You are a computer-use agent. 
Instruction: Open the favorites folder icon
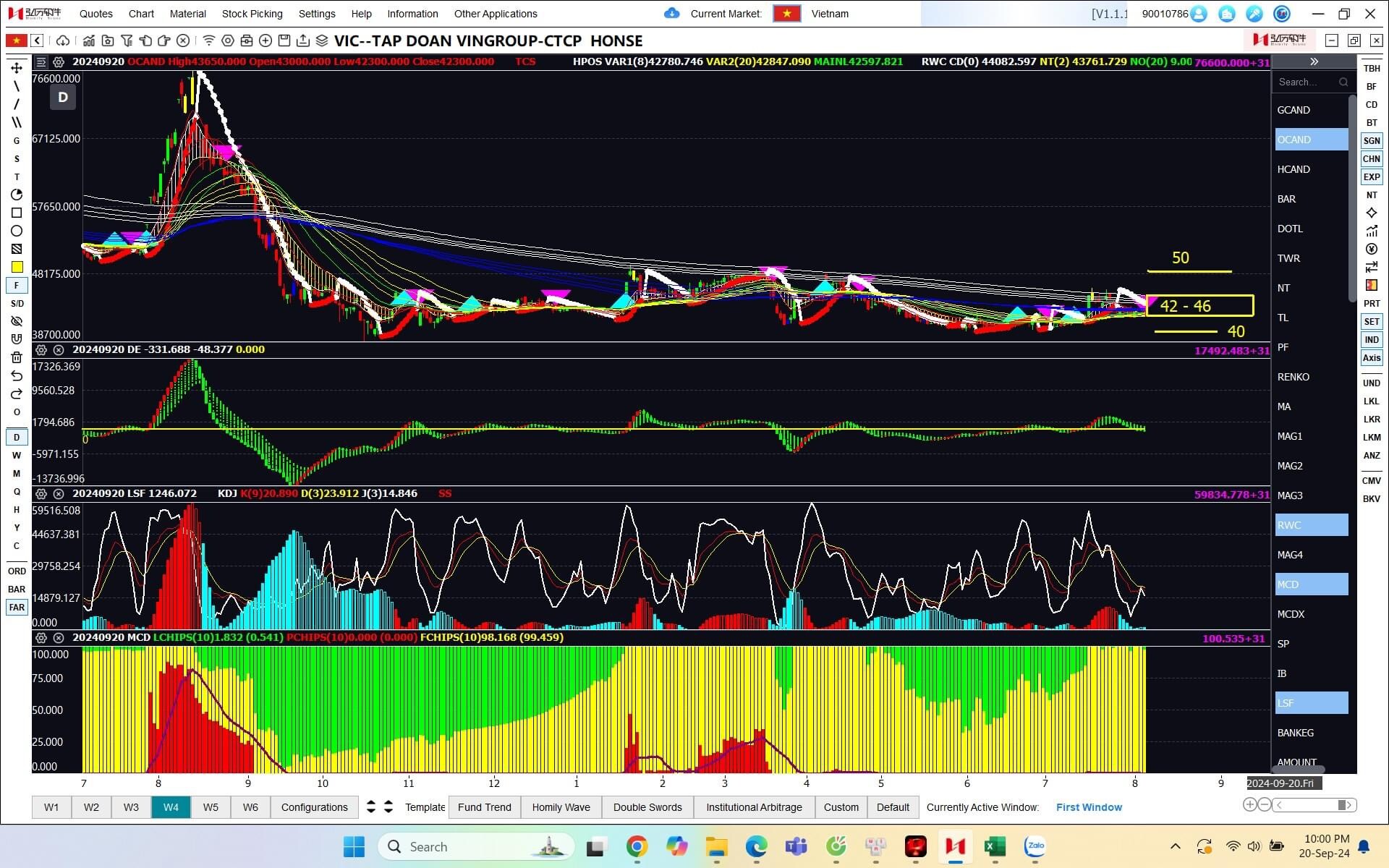pos(108,41)
